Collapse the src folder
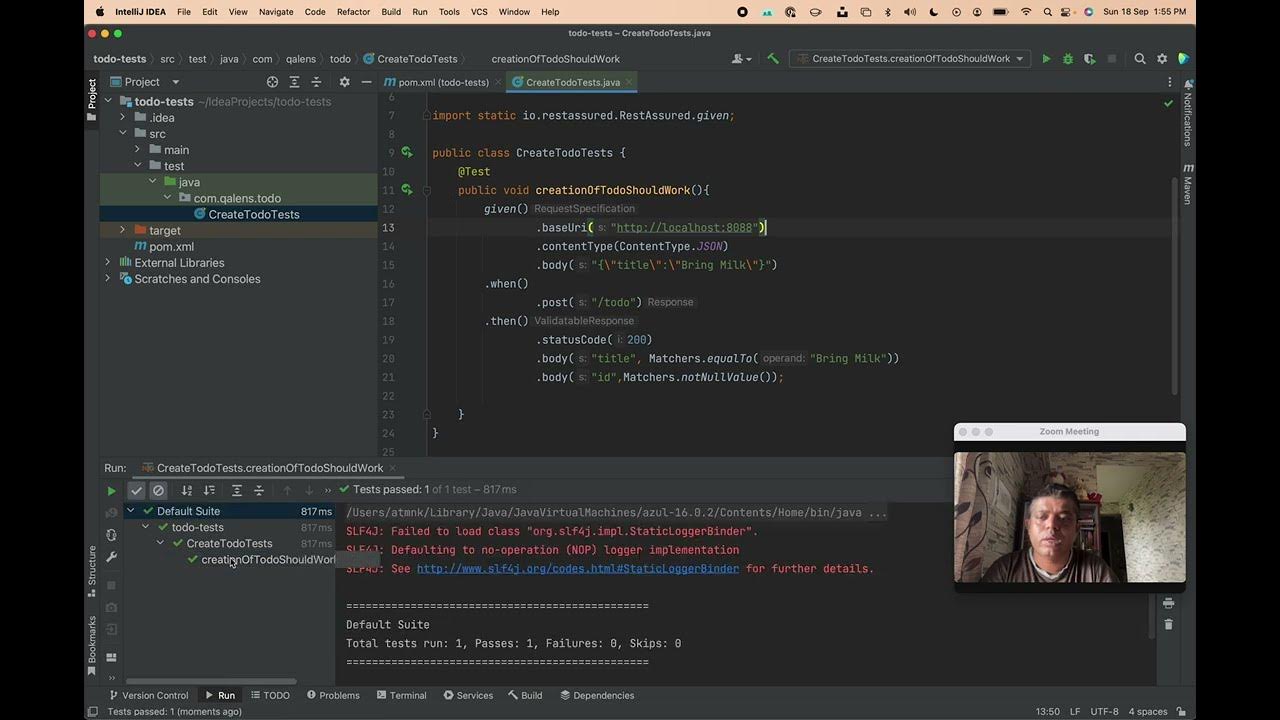 click(x=123, y=133)
